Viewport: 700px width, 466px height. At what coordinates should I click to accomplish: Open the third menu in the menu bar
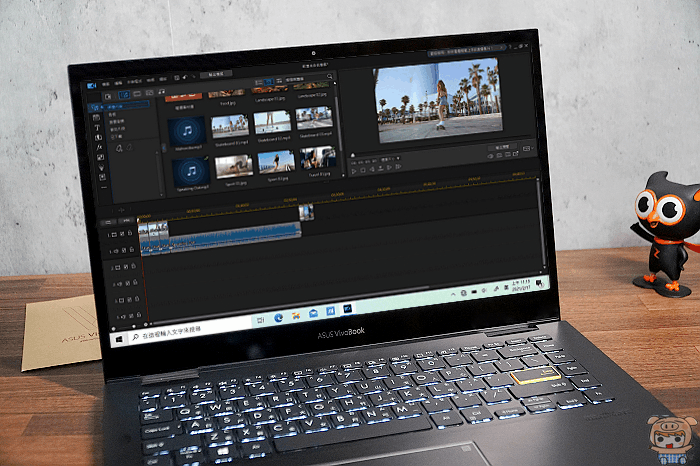(134, 82)
